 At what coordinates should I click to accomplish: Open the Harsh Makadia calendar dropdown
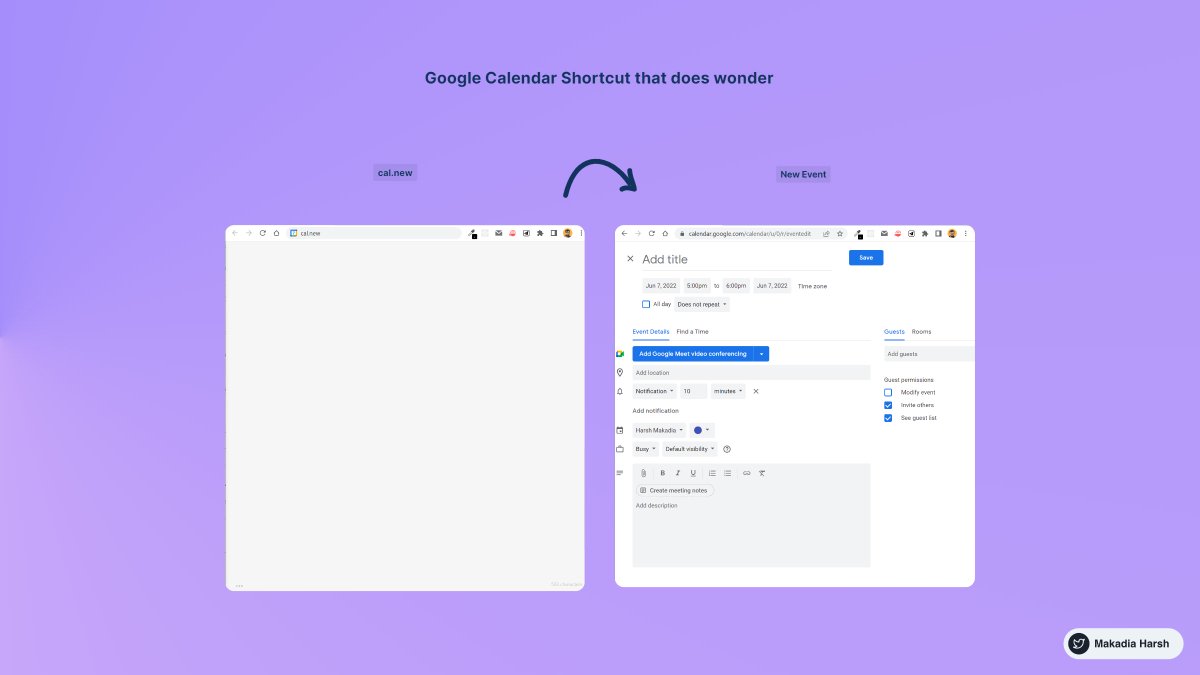tap(659, 430)
